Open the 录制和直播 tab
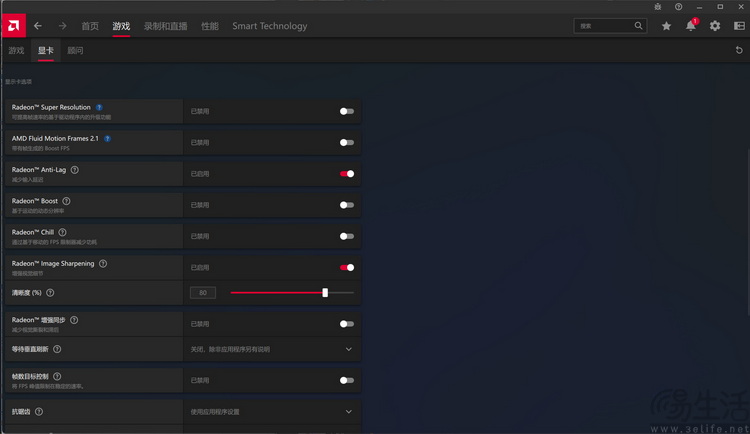The height and width of the screenshot is (434, 750). point(165,26)
